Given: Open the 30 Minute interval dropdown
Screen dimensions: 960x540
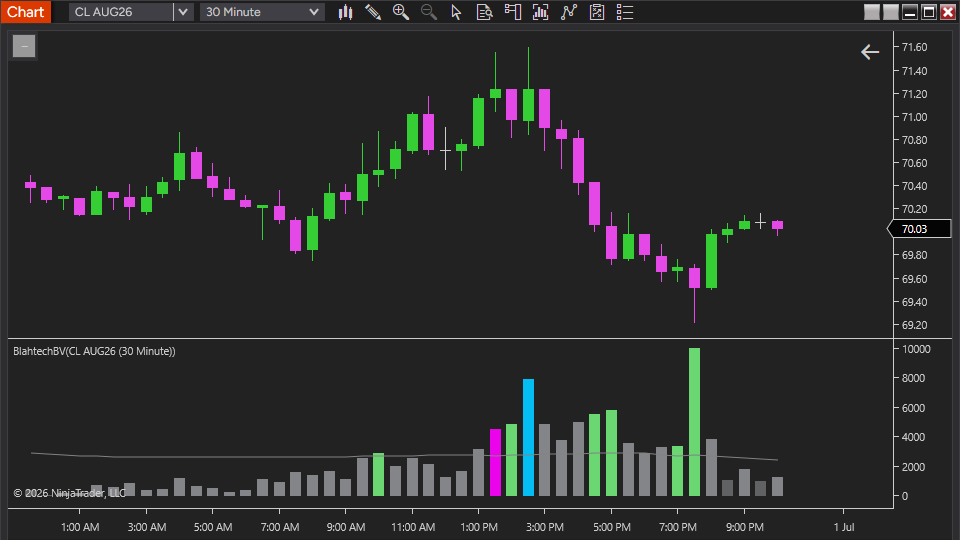Looking at the screenshot, I should (262, 12).
